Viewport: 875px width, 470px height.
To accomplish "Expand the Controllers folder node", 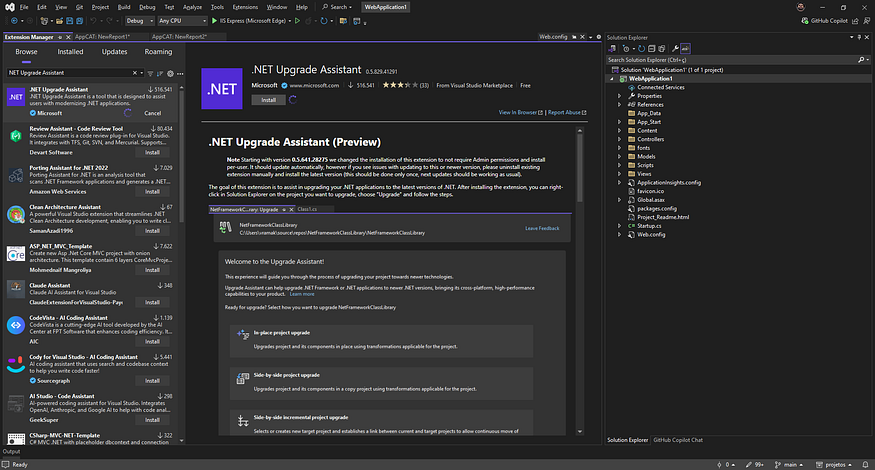I will pyautogui.click(x=620, y=139).
